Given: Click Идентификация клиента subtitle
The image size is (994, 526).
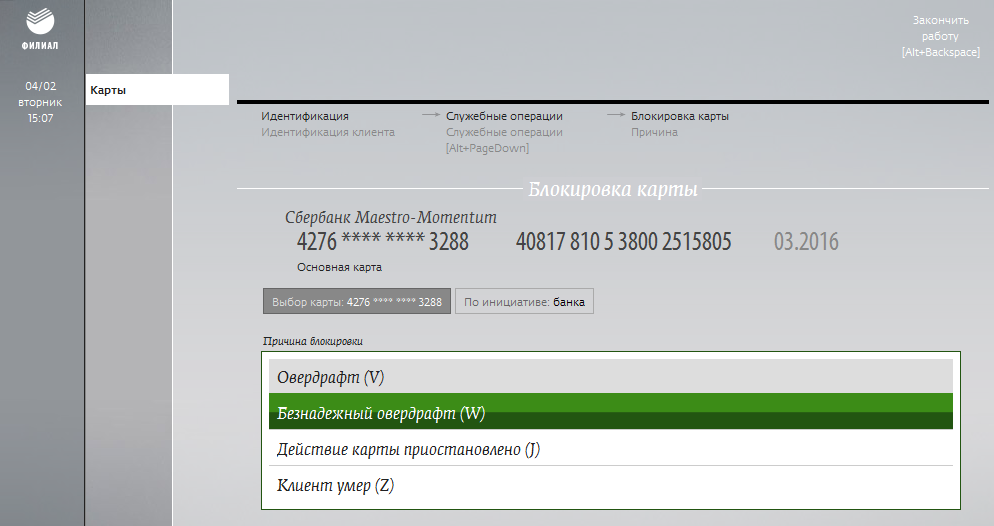Looking at the screenshot, I should [x=328, y=132].
